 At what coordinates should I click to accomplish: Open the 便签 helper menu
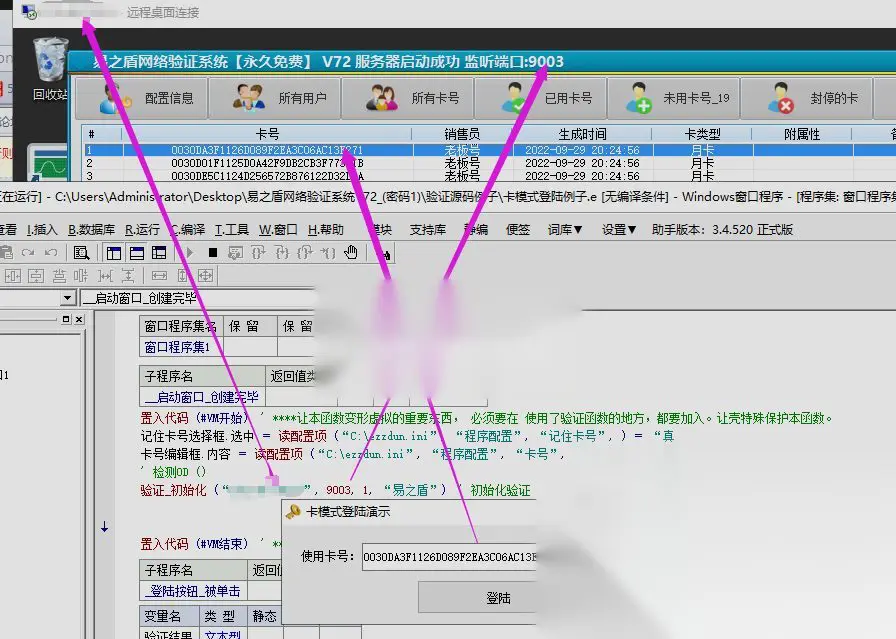click(x=518, y=230)
